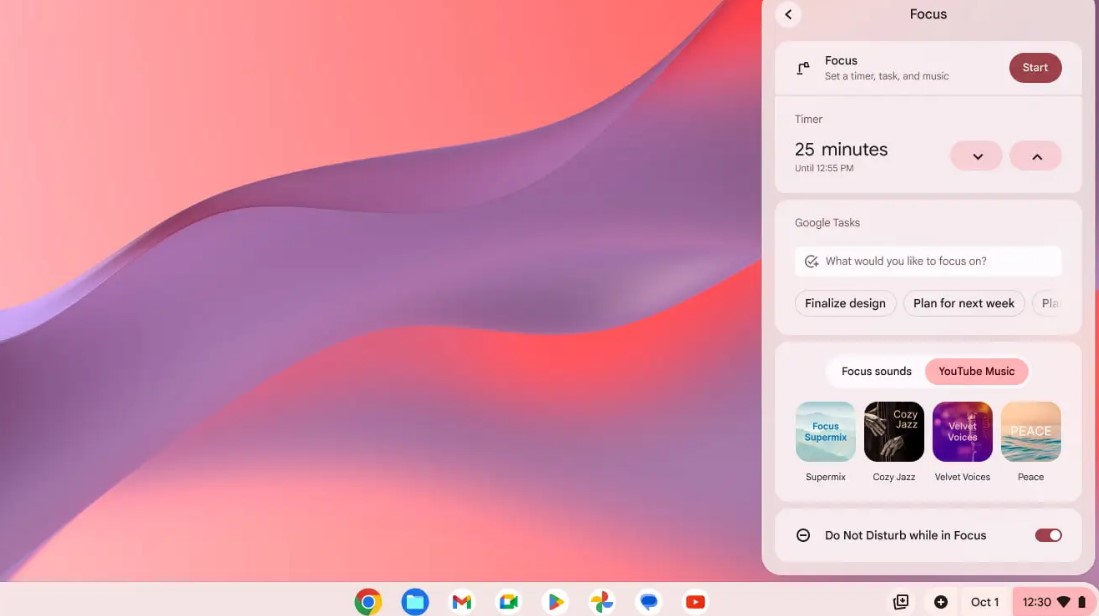Play the Peace playlist thumbnail

tap(1031, 432)
